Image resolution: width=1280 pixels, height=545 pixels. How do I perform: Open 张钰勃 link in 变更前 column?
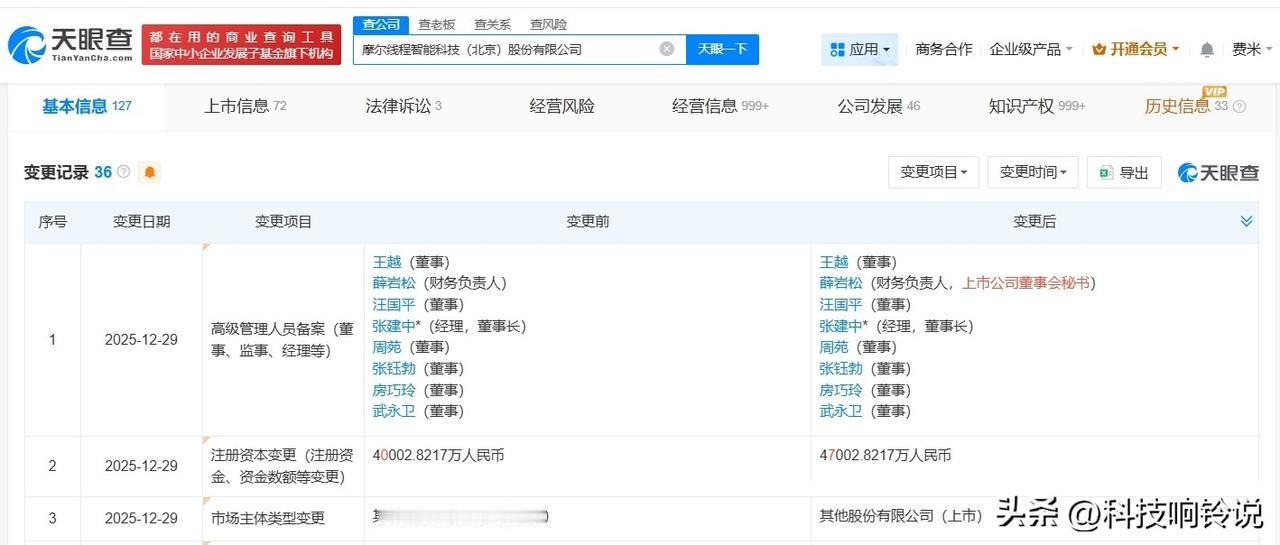click(393, 369)
